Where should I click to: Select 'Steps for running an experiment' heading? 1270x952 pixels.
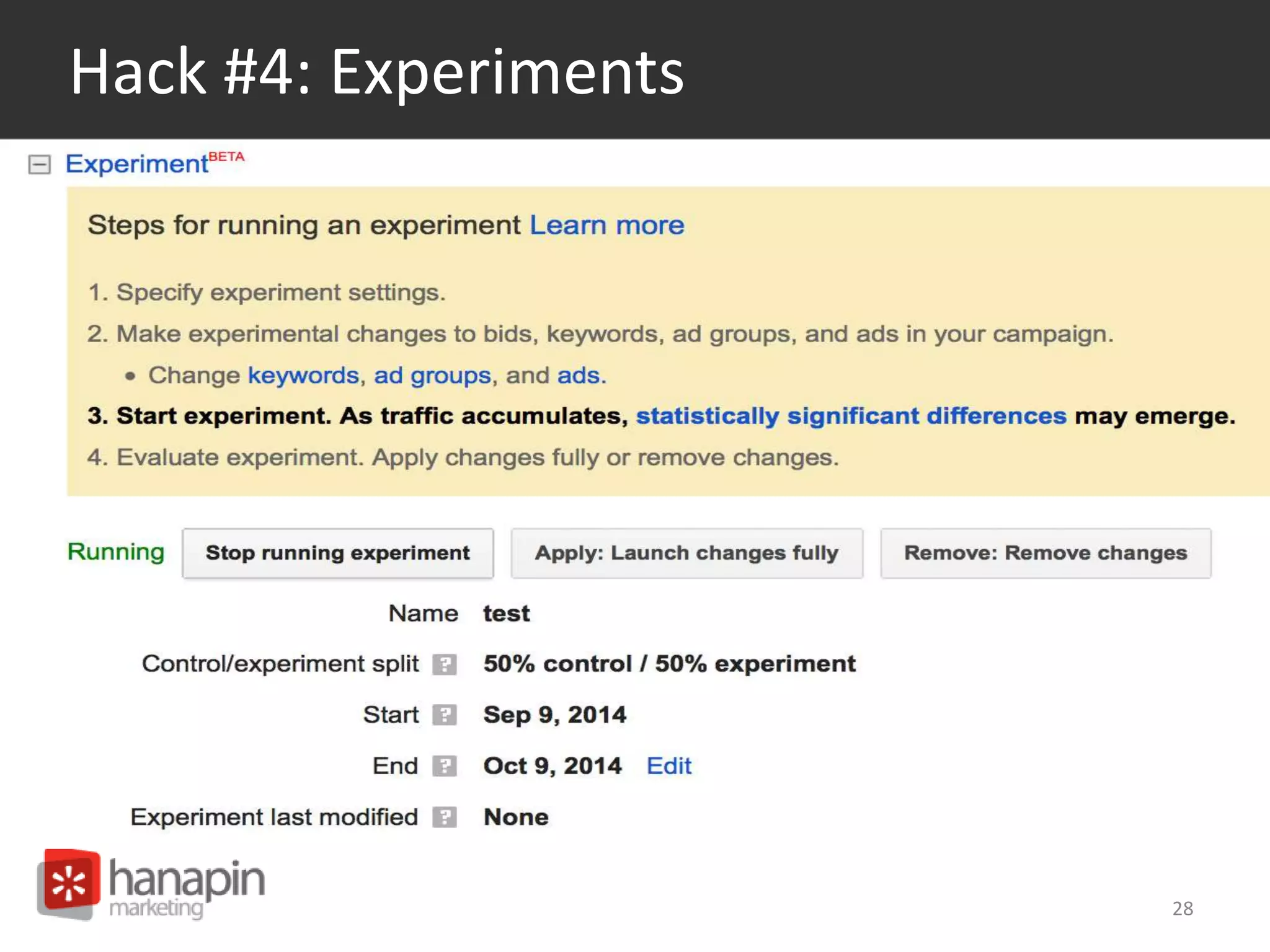[x=304, y=225]
